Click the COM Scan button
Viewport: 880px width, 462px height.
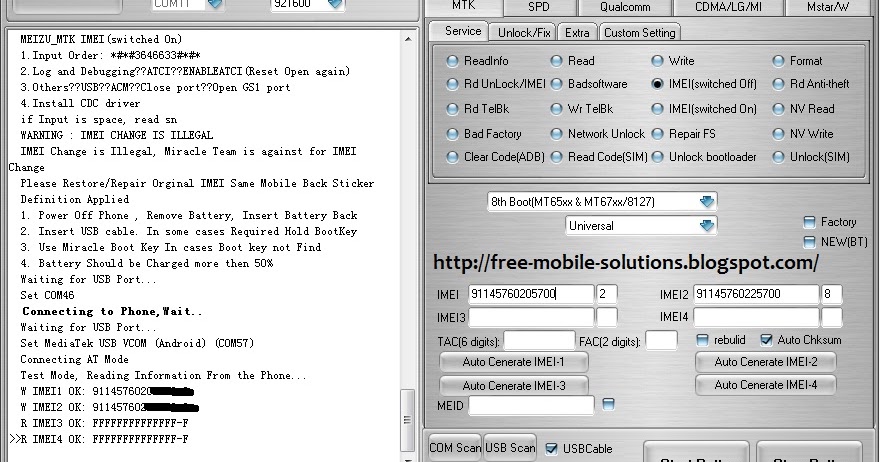[x=455, y=448]
